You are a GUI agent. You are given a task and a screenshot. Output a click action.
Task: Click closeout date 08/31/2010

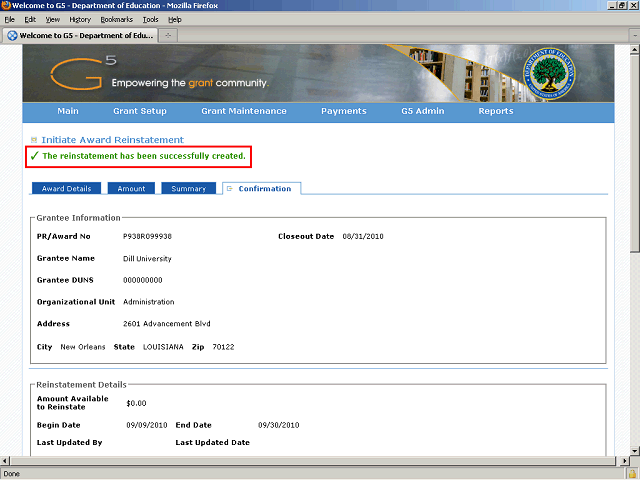pyautogui.click(x=363, y=236)
